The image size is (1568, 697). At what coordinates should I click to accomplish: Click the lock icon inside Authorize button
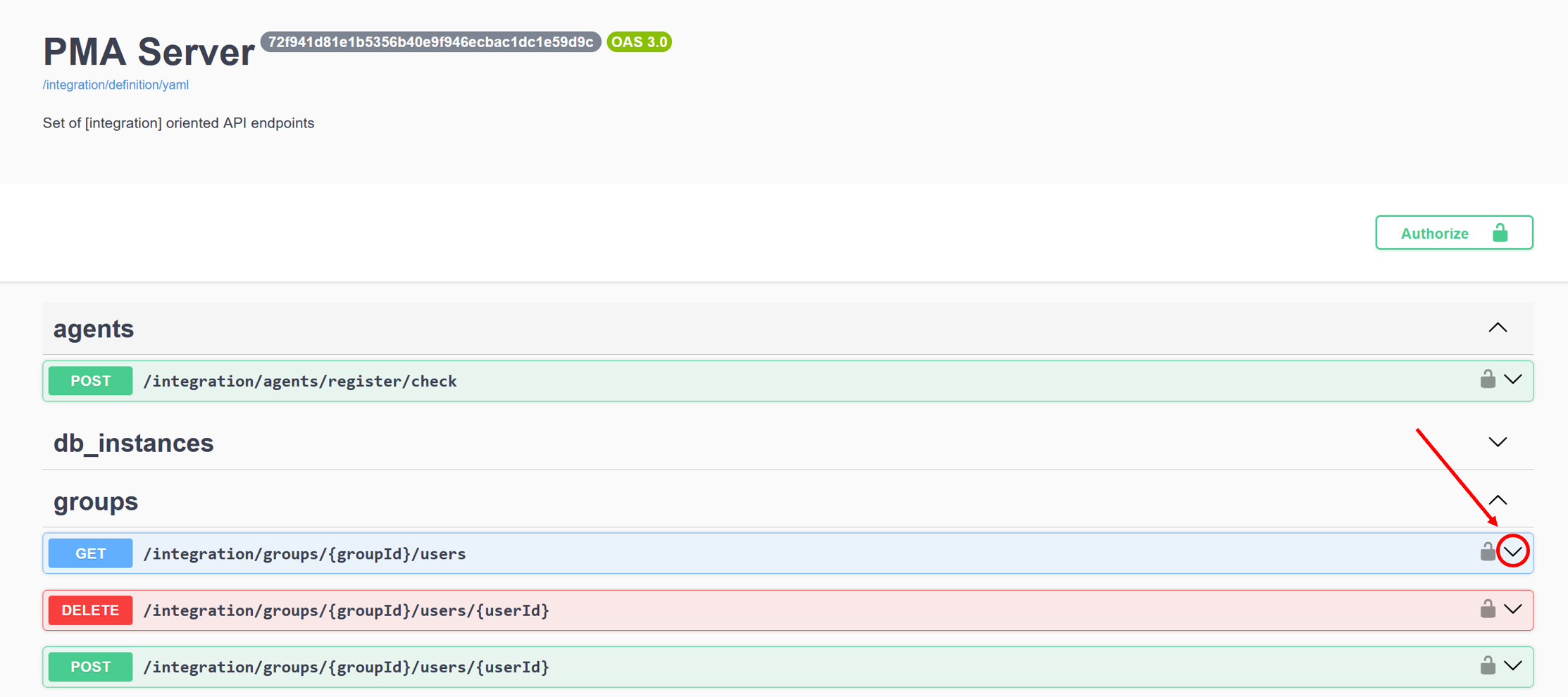pyautogui.click(x=1500, y=233)
